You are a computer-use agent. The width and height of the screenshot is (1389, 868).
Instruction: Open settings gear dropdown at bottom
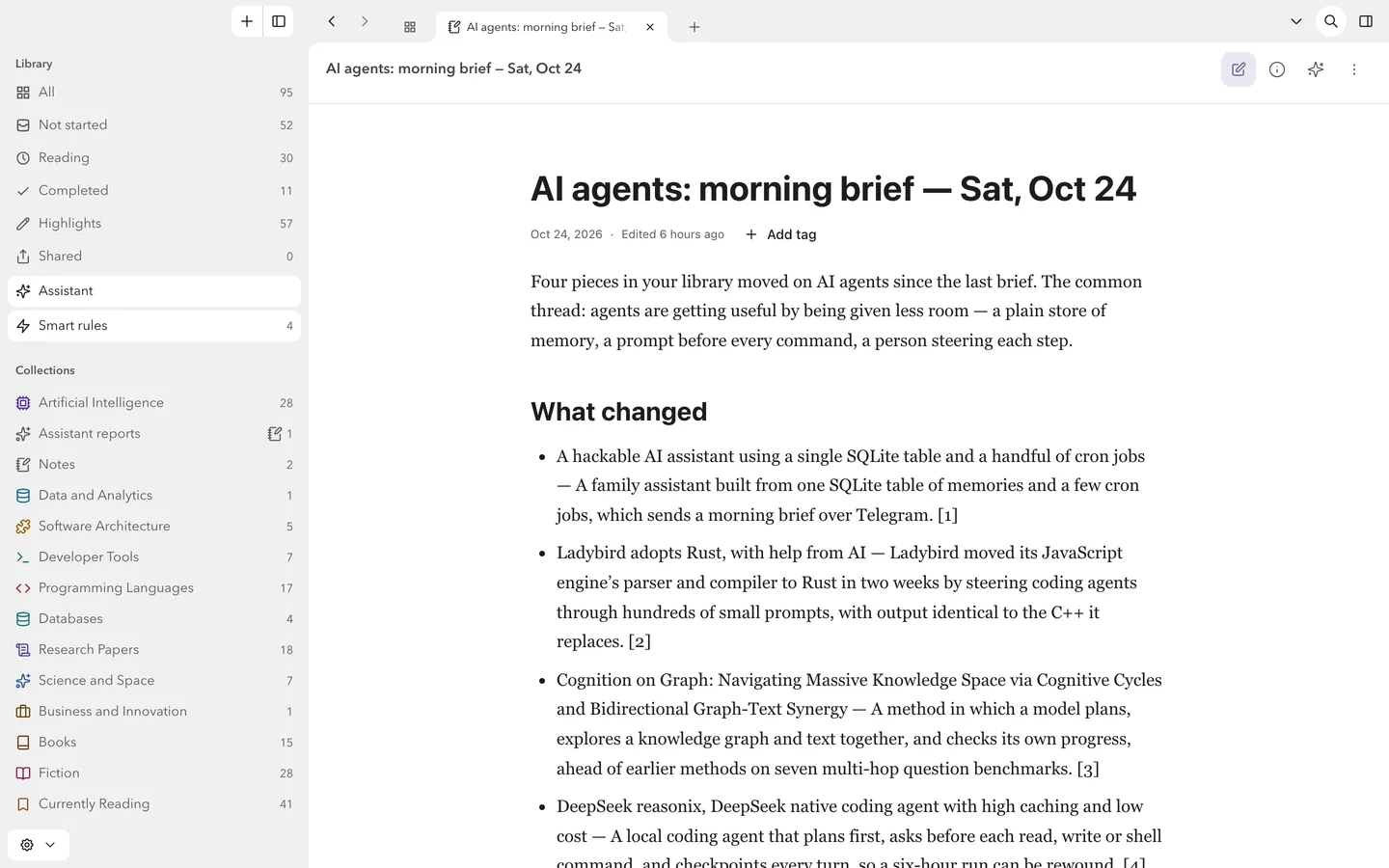click(x=39, y=845)
